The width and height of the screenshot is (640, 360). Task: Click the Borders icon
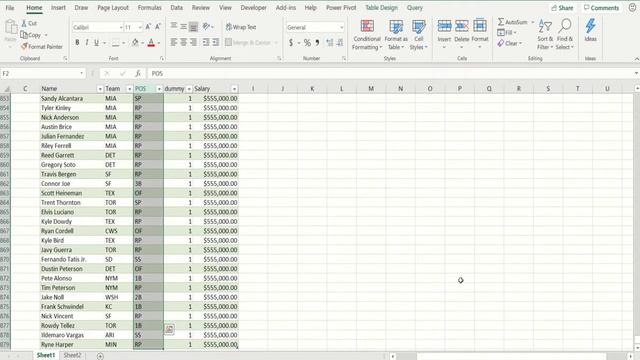(116, 42)
